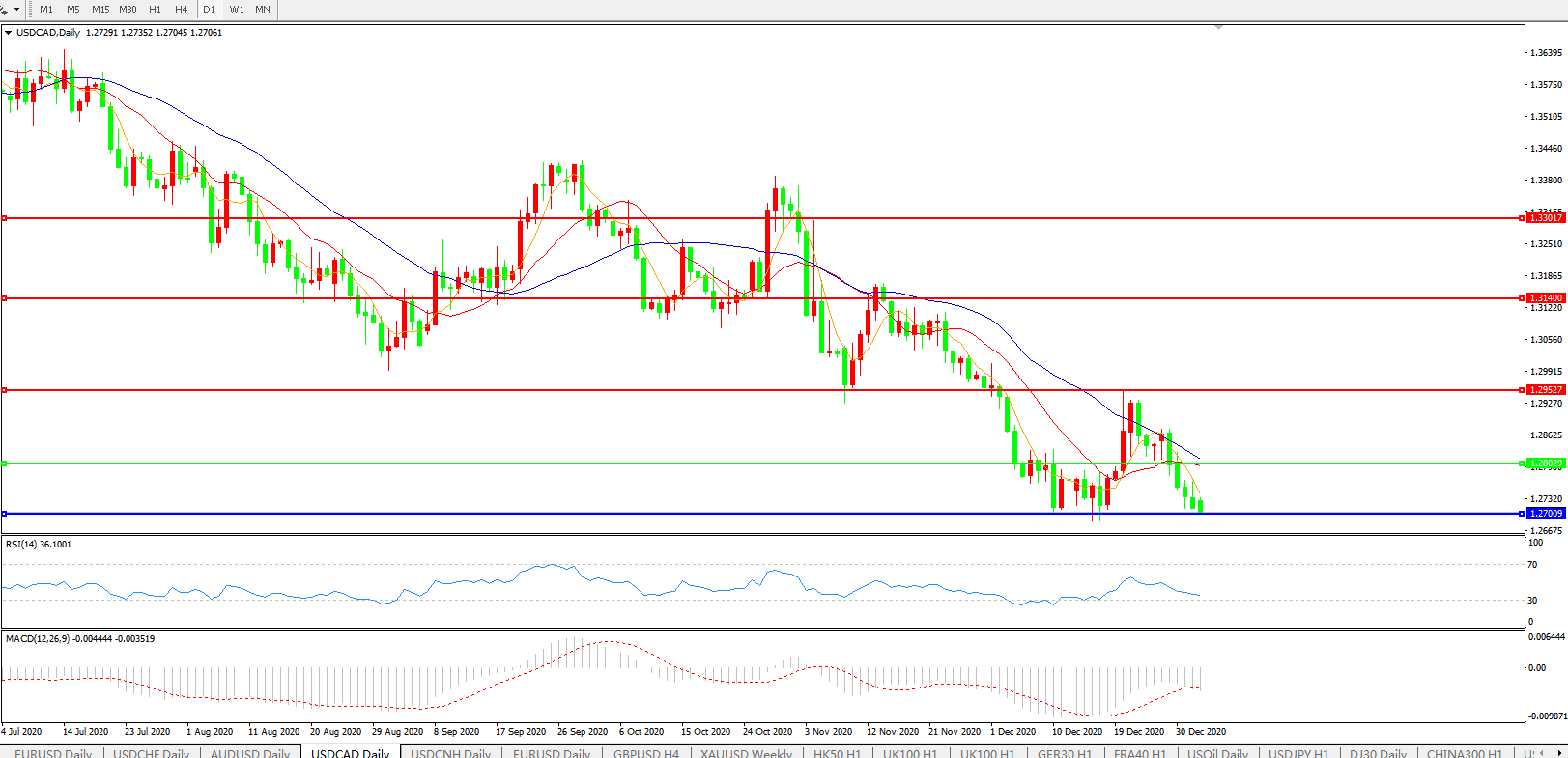Choose the M15 timeframe button
This screenshot has width=1568, height=758.
pyautogui.click(x=100, y=9)
